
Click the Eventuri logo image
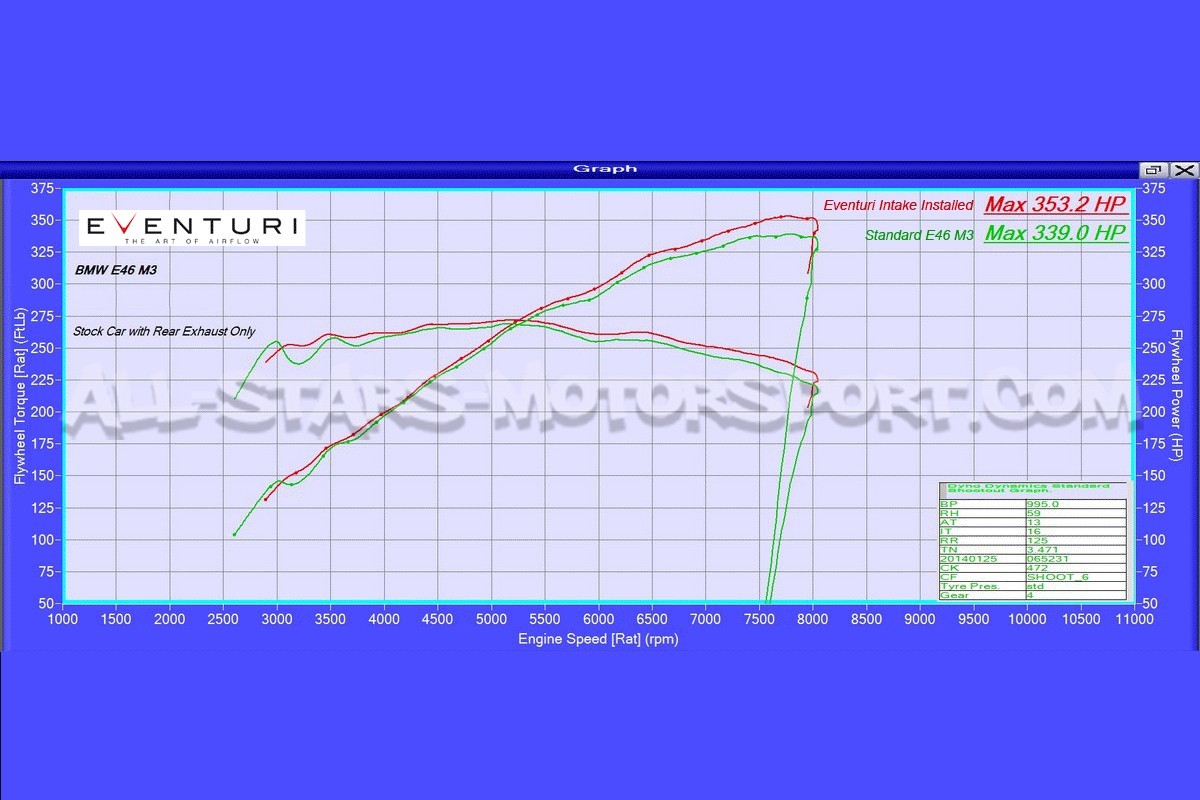click(x=192, y=229)
